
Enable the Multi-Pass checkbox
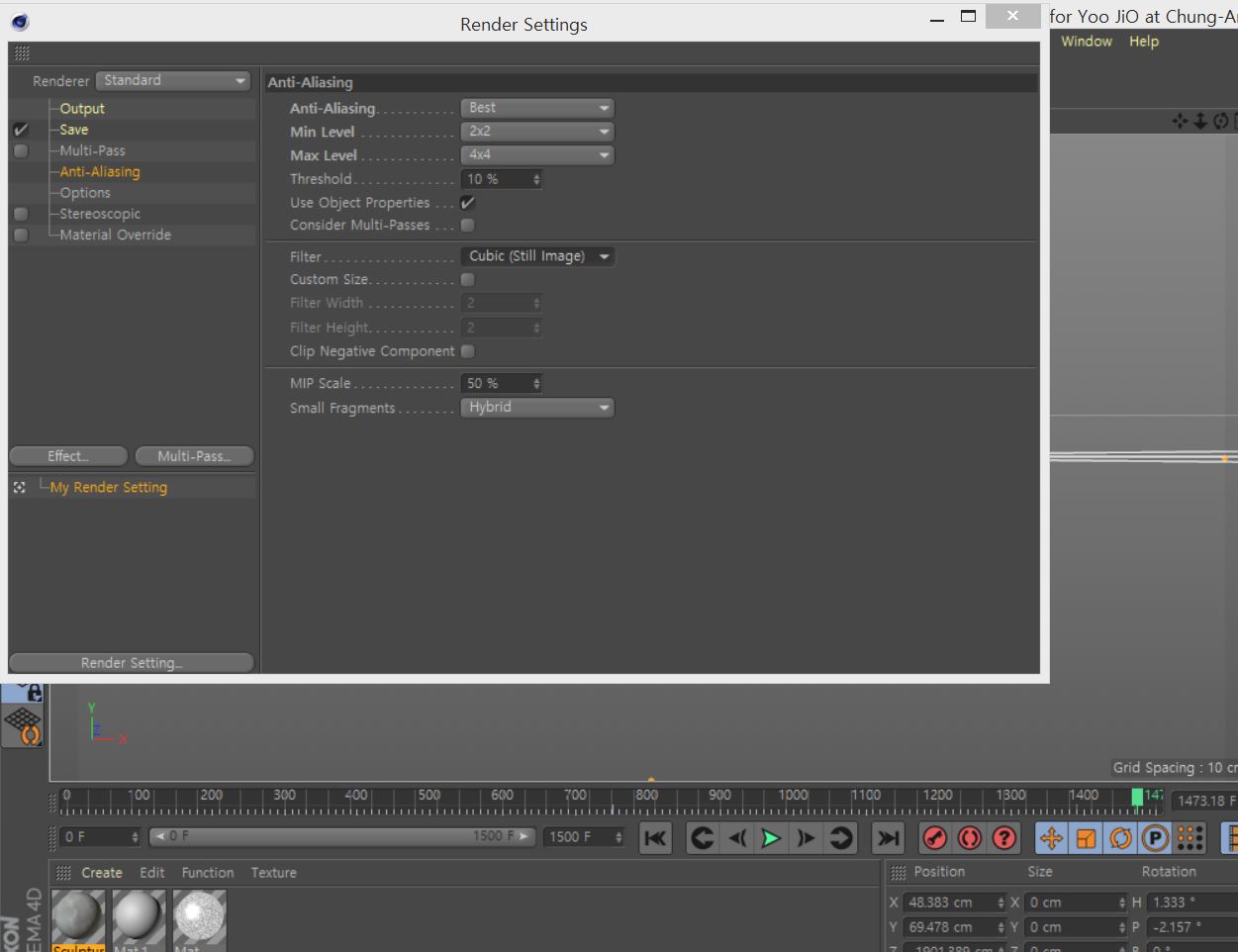(21, 150)
